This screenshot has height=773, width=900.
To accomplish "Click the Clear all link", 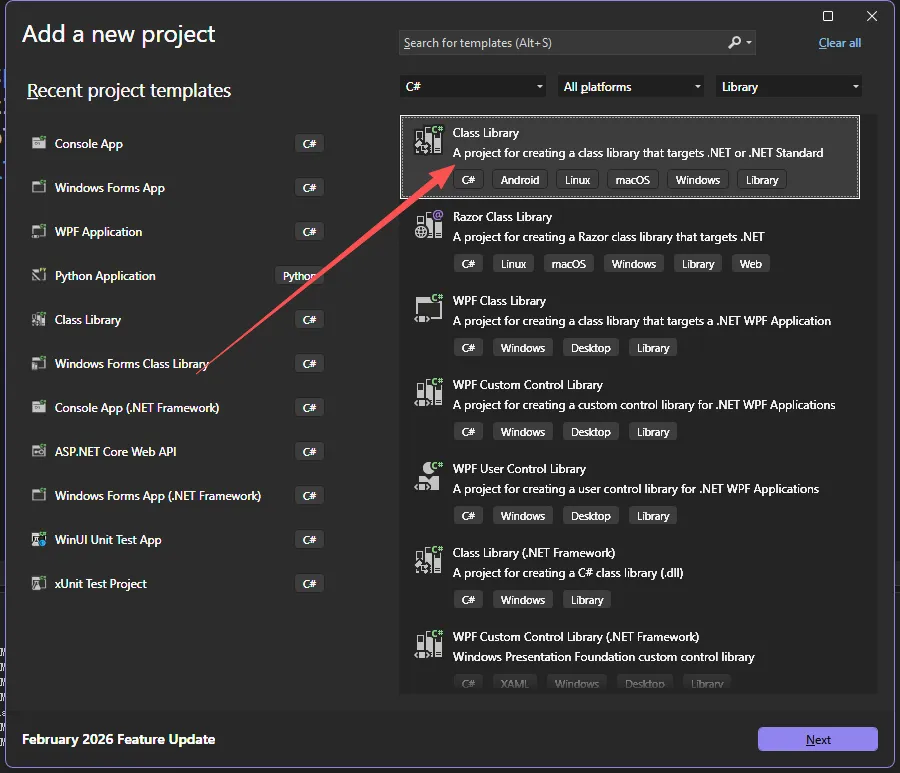I will 839,43.
